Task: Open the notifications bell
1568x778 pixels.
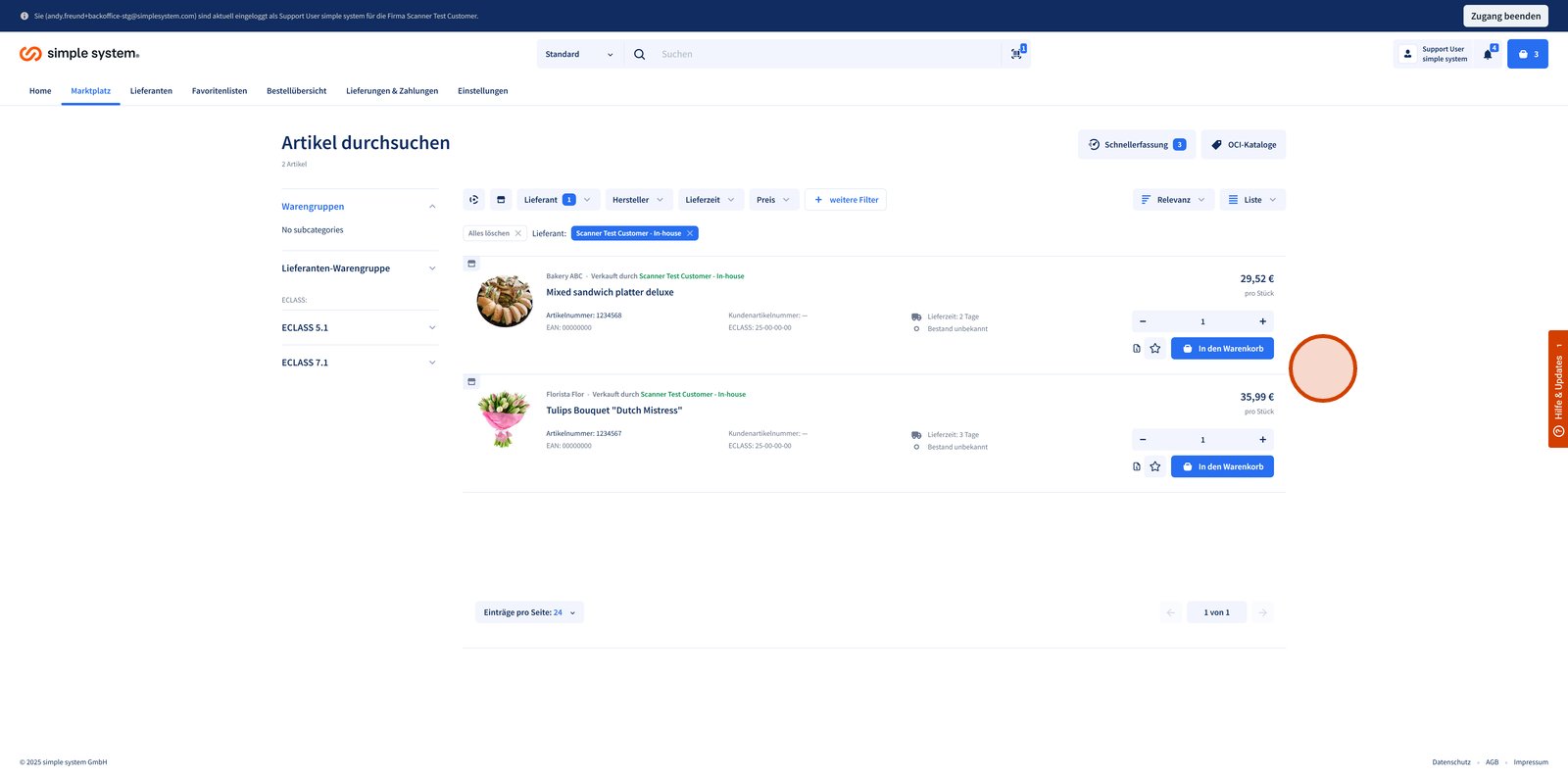Action: [1488, 54]
